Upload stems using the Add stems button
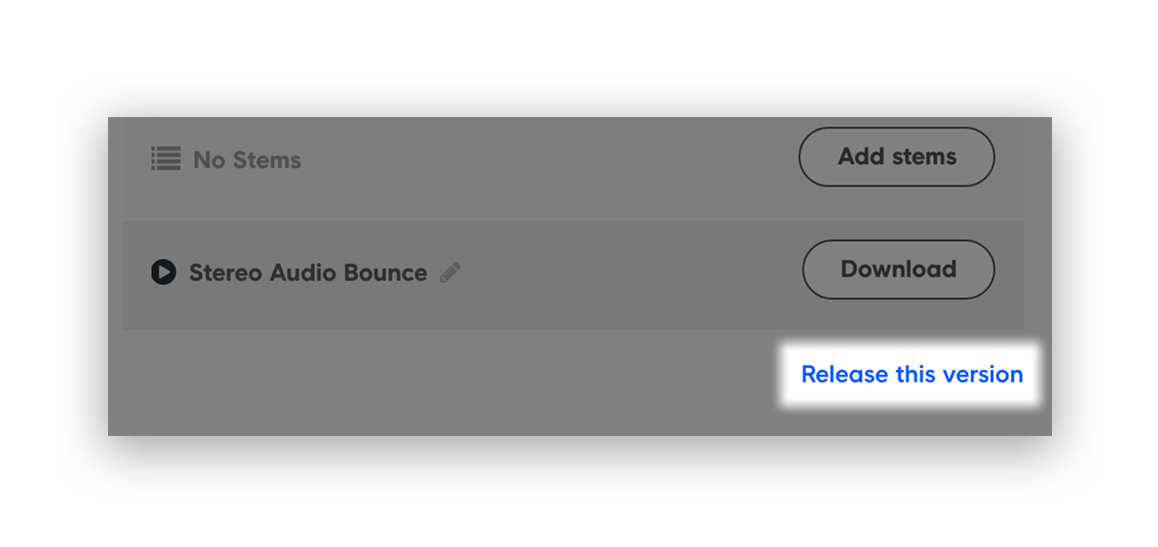Viewport: 1158px width, 547px height. coord(897,156)
